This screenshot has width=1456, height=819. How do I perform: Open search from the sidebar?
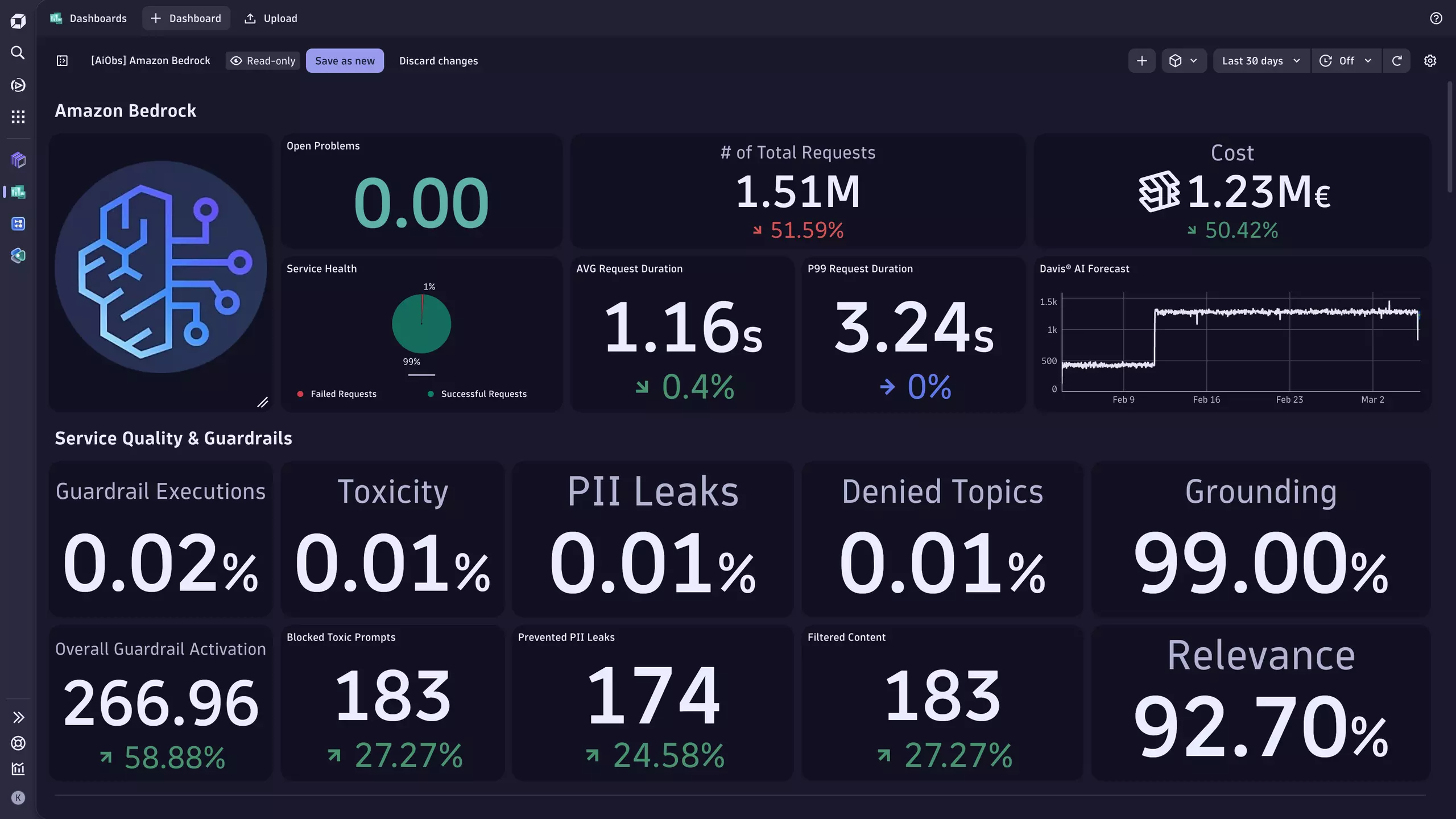[18, 53]
